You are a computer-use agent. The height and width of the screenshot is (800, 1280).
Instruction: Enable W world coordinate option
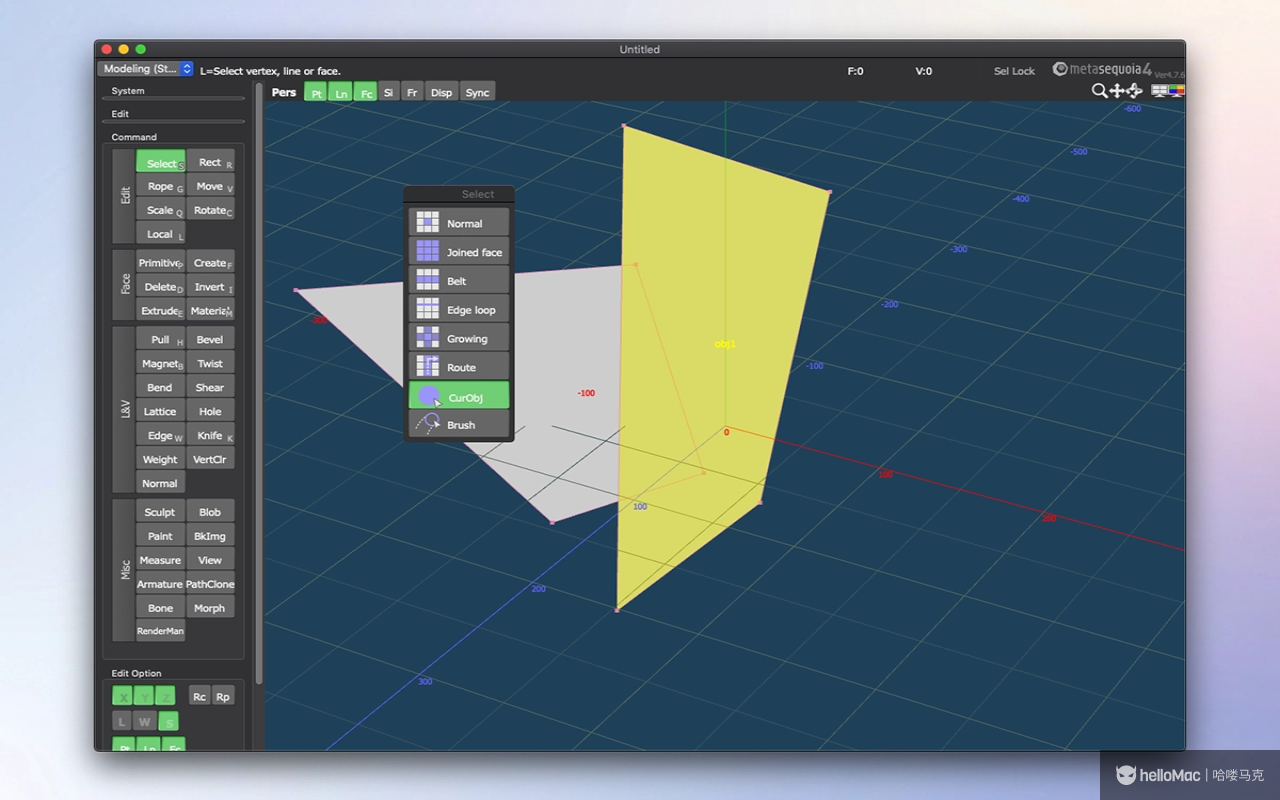145,722
